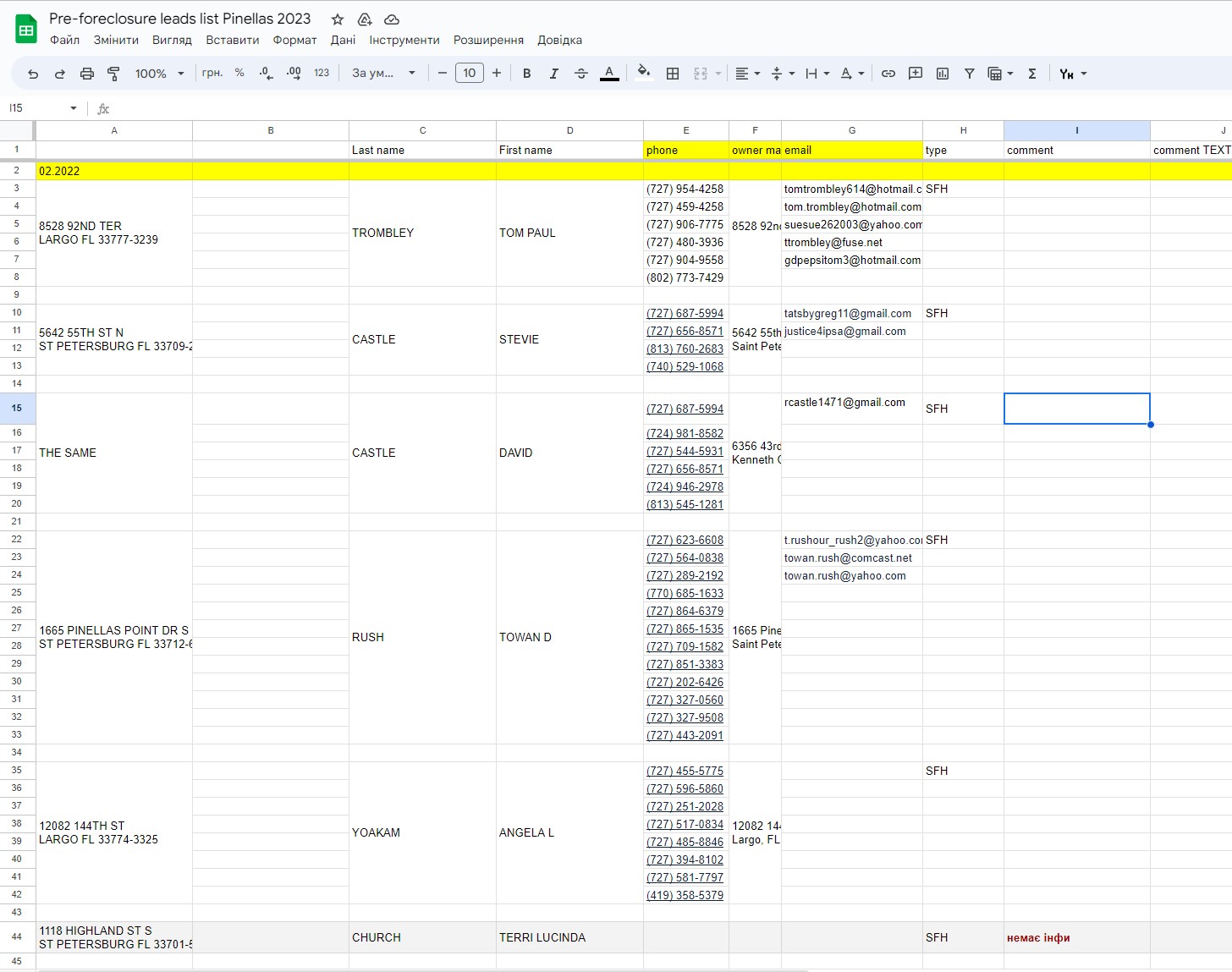
Task: Toggle strikethrough formatting
Action: [580, 74]
